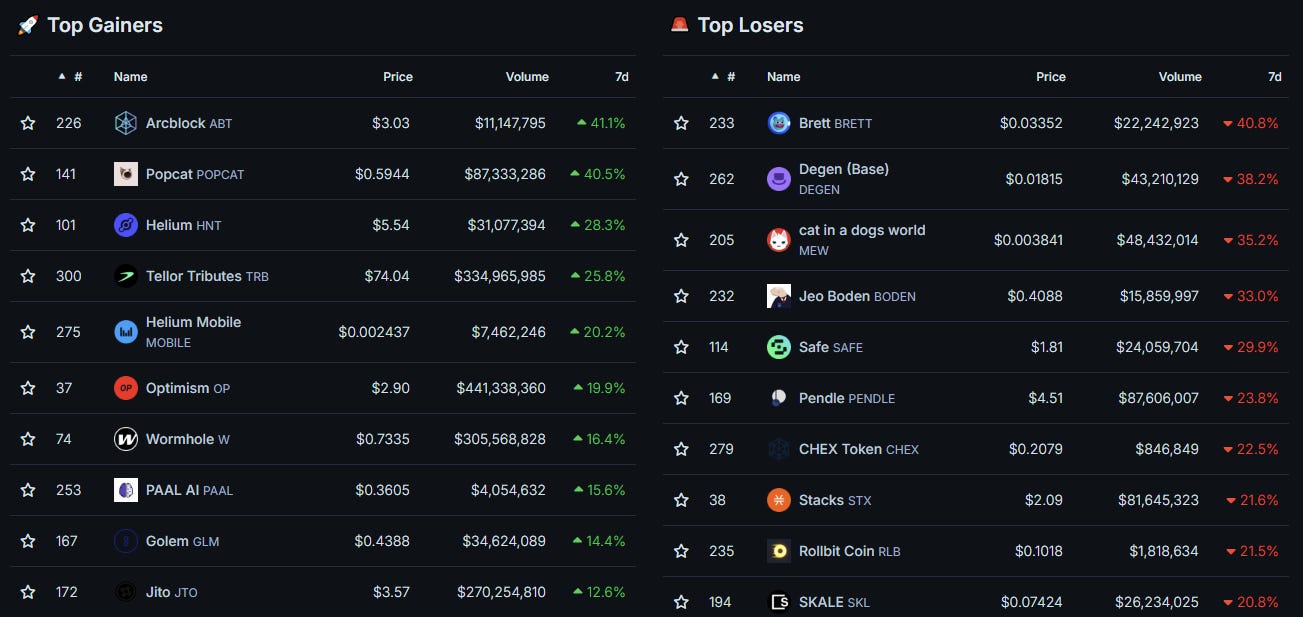The width and height of the screenshot is (1303, 617).
Task: Sort Top Losers by the 7d column
Action: pos(1275,76)
